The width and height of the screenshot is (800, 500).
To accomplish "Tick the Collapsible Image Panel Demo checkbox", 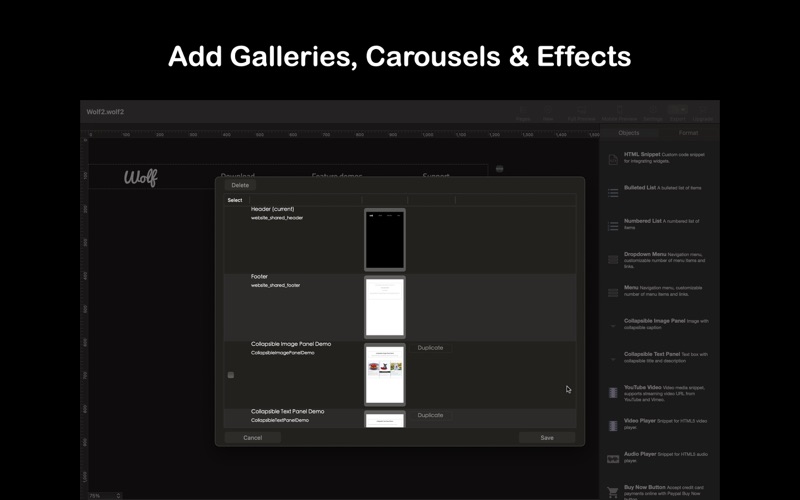I will [231, 375].
